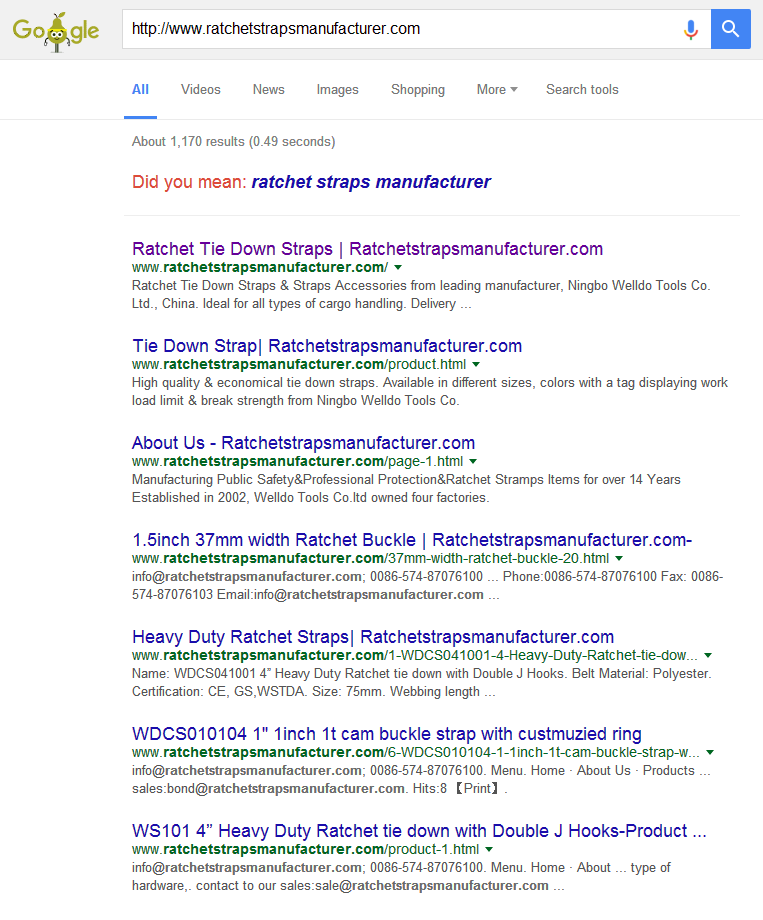Click snippet 'Name: WDCS041001 4" Heavy Duty'
763x920 pixels.
tap(421, 682)
